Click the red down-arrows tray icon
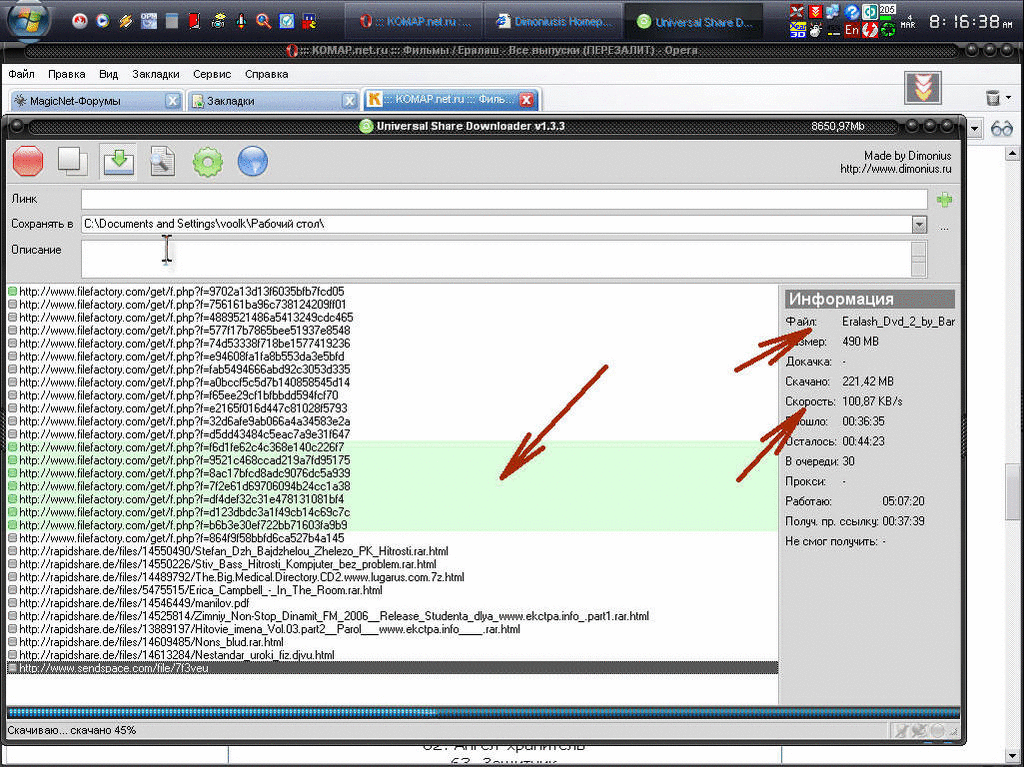Screen dimensions: 1024x767 click(816, 11)
